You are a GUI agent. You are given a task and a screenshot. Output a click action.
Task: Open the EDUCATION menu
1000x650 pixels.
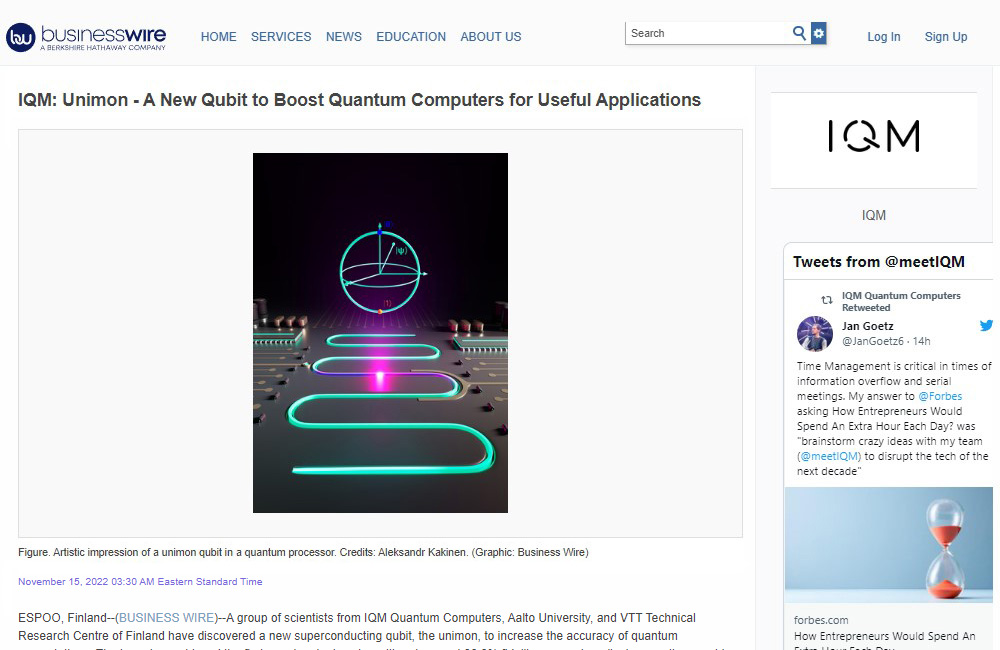click(x=411, y=37)
